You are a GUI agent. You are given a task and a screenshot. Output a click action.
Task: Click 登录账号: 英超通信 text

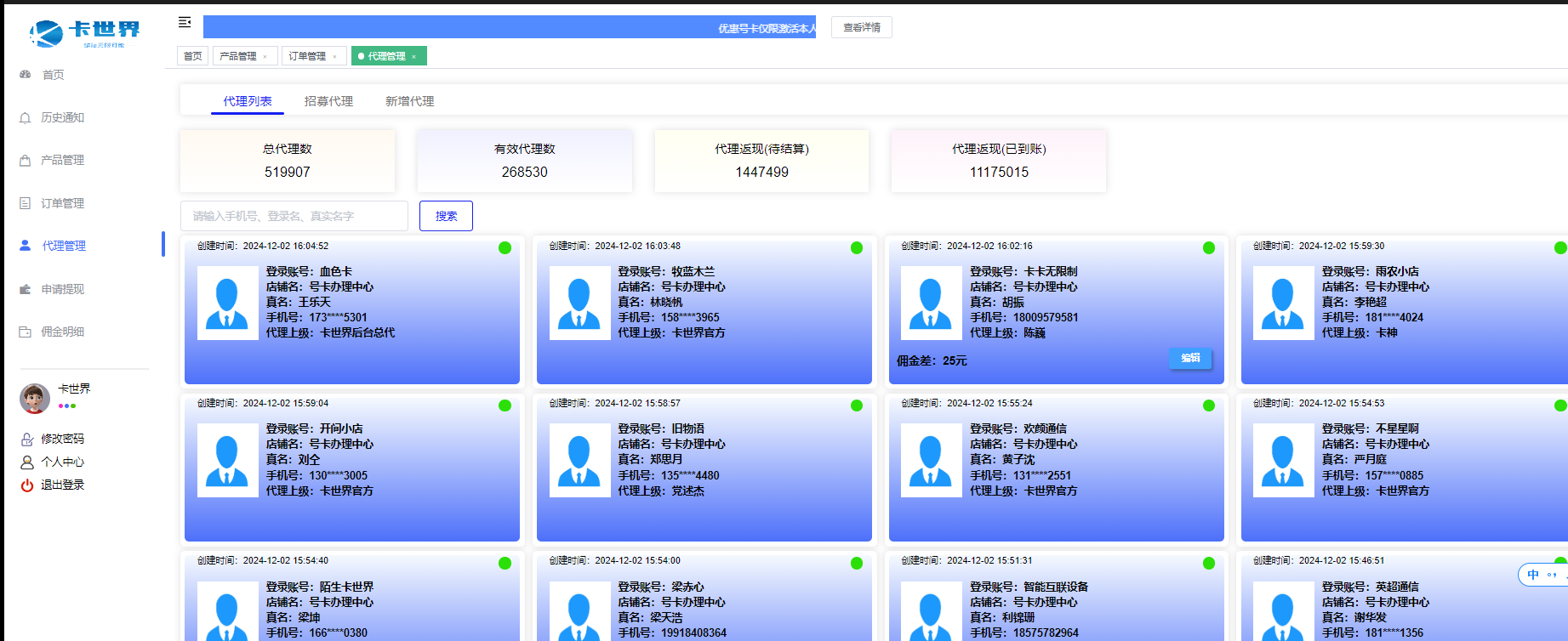point(1370,587)
